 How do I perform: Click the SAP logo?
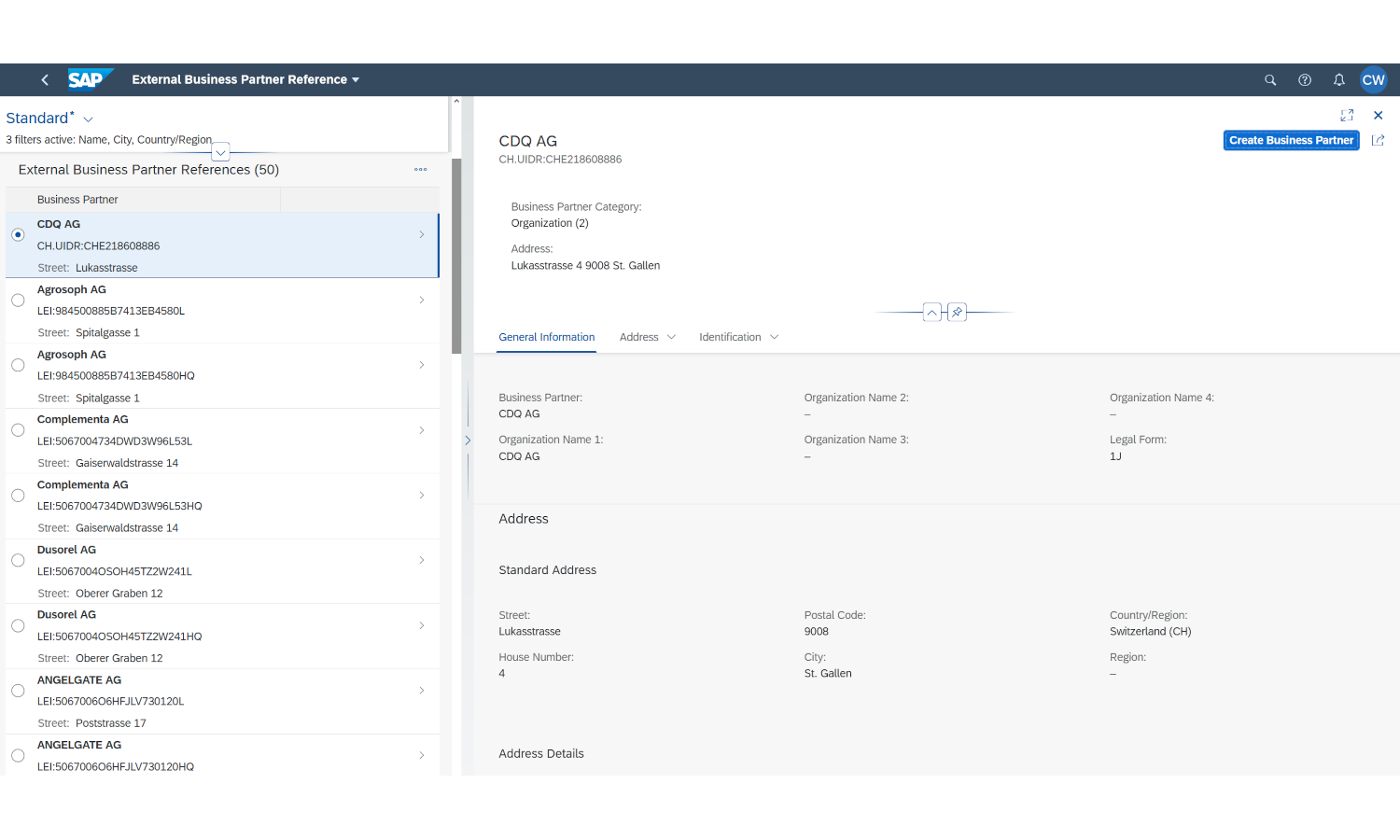coord(90,79)
